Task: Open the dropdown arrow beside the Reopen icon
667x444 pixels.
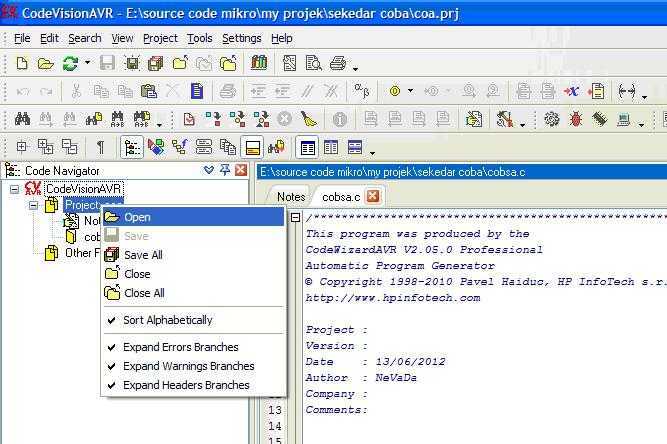Action: (x=88, y=63)
